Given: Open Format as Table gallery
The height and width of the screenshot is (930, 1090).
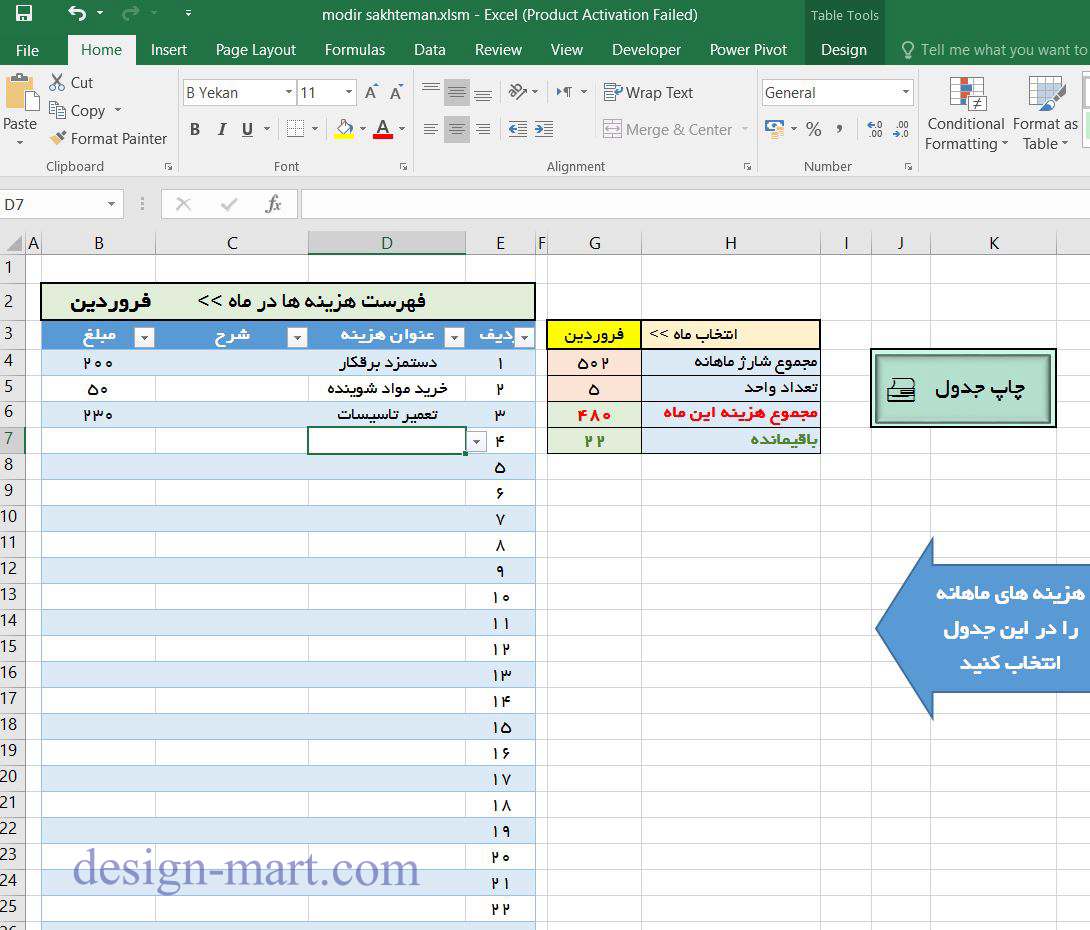Looking at the screenshot, I should click(1045, 114).
